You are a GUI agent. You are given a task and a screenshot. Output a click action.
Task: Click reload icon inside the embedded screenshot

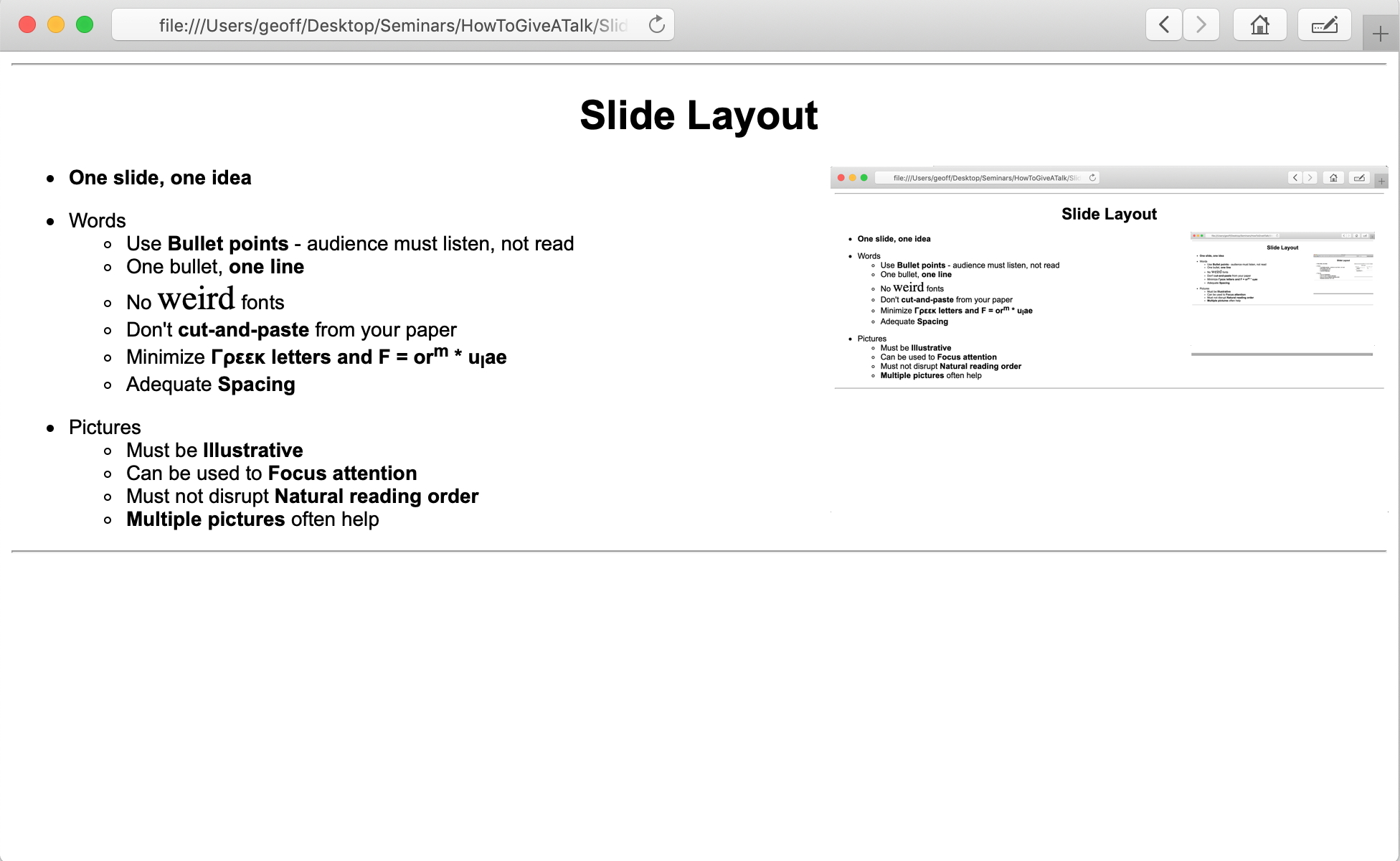pos(1092,178)
